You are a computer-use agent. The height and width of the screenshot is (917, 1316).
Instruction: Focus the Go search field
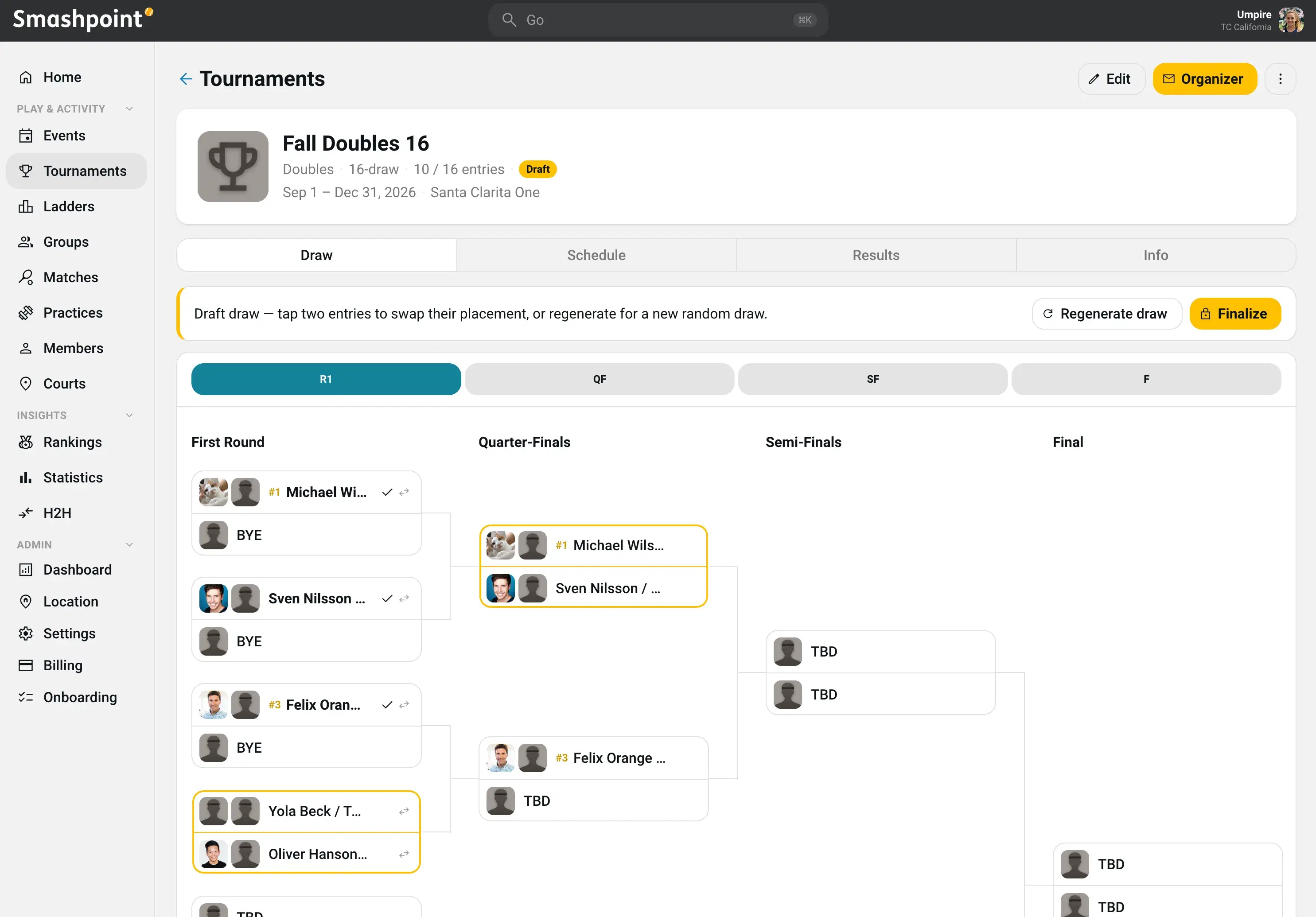coord(658,20)
